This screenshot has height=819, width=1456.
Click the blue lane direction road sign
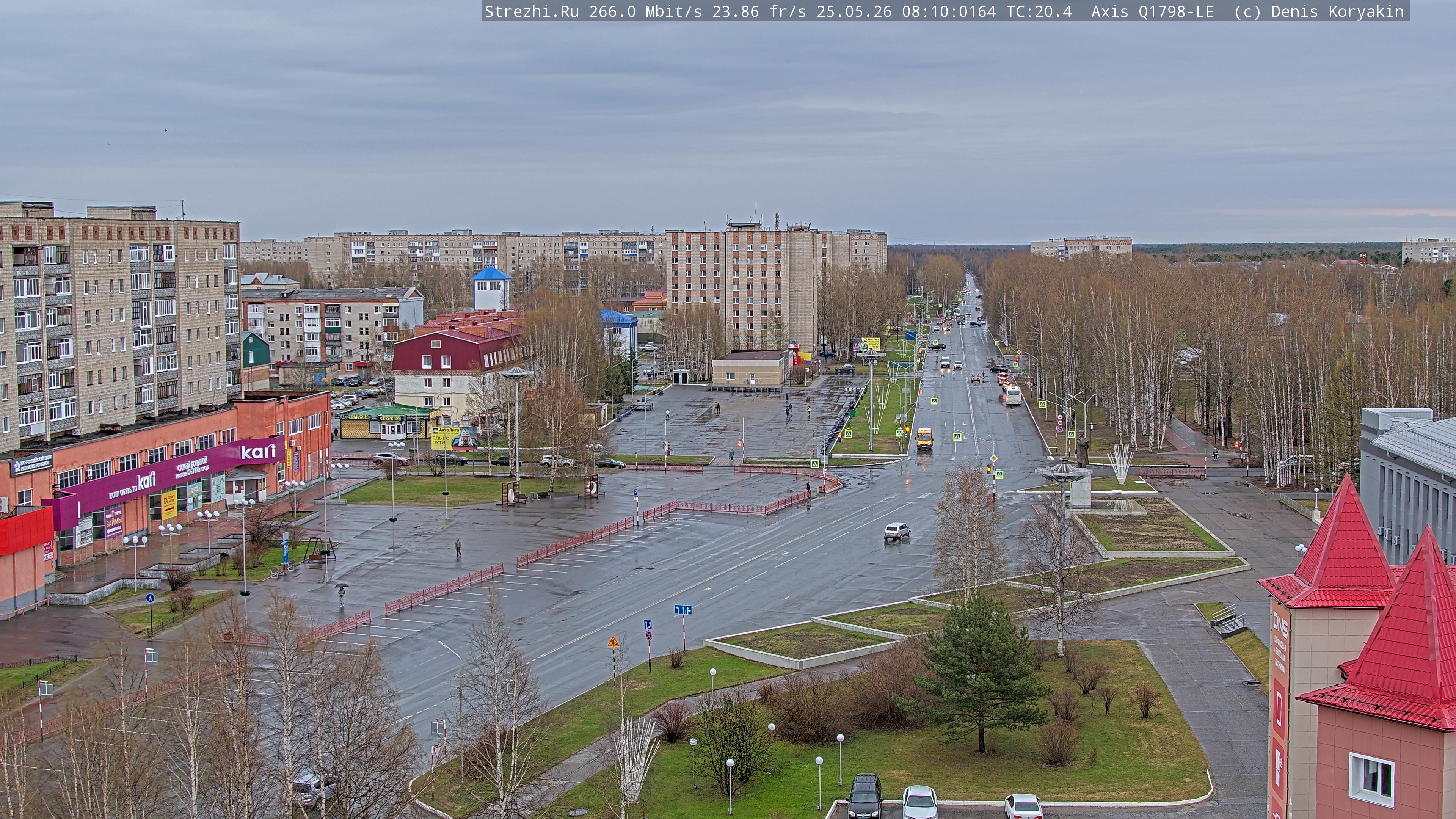(x=683, y=610)
